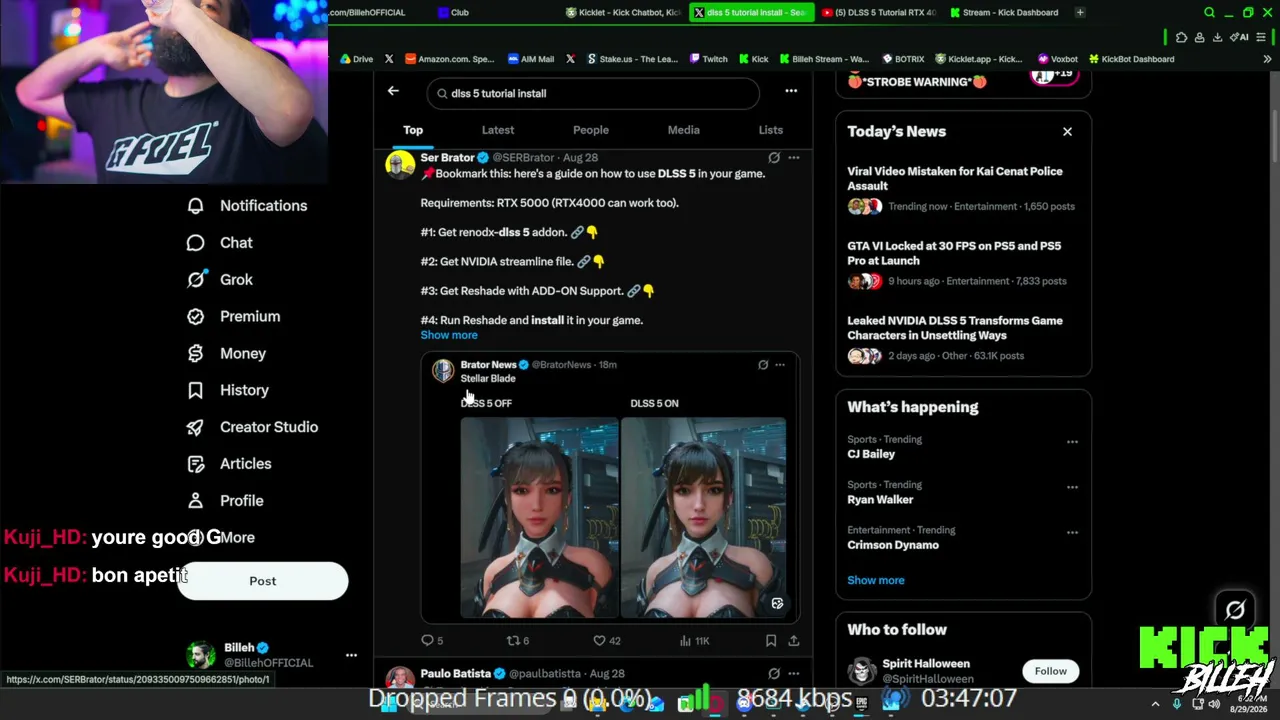Open Ser Brator profile name link
Image resolution: width=1280 pixels, height=720 pixels.
(447, 158)
